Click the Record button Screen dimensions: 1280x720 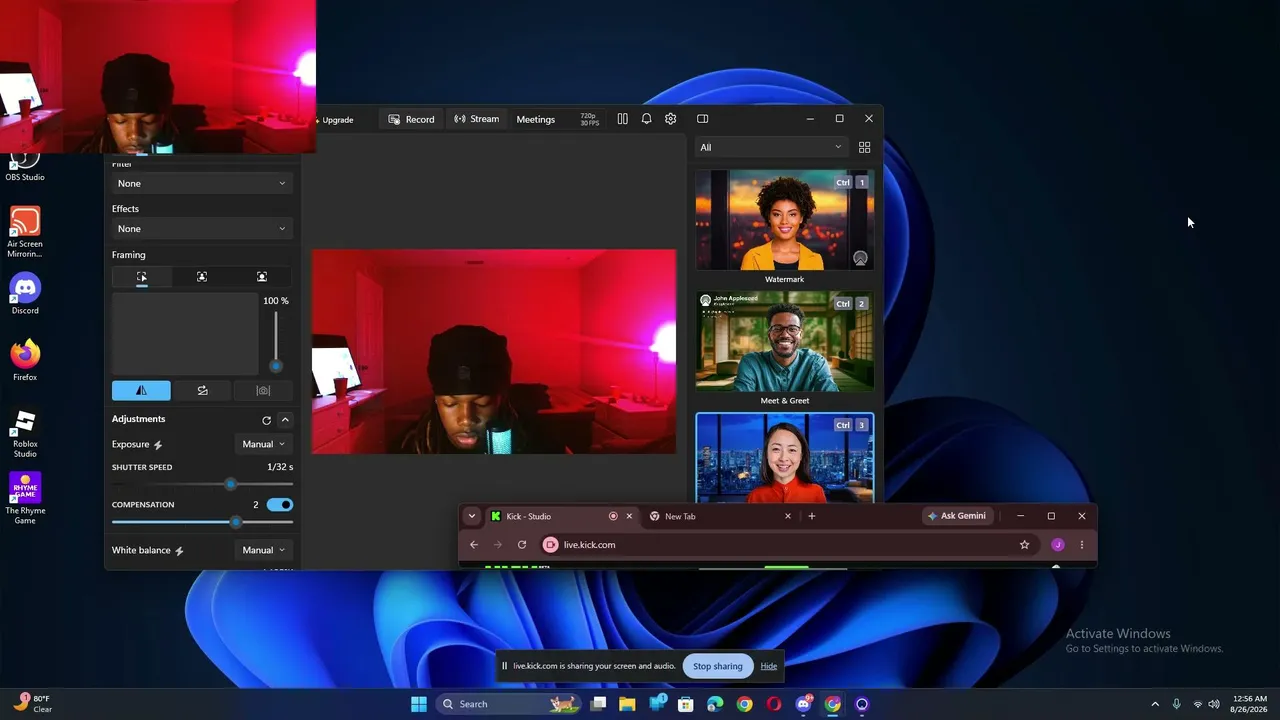411,119
